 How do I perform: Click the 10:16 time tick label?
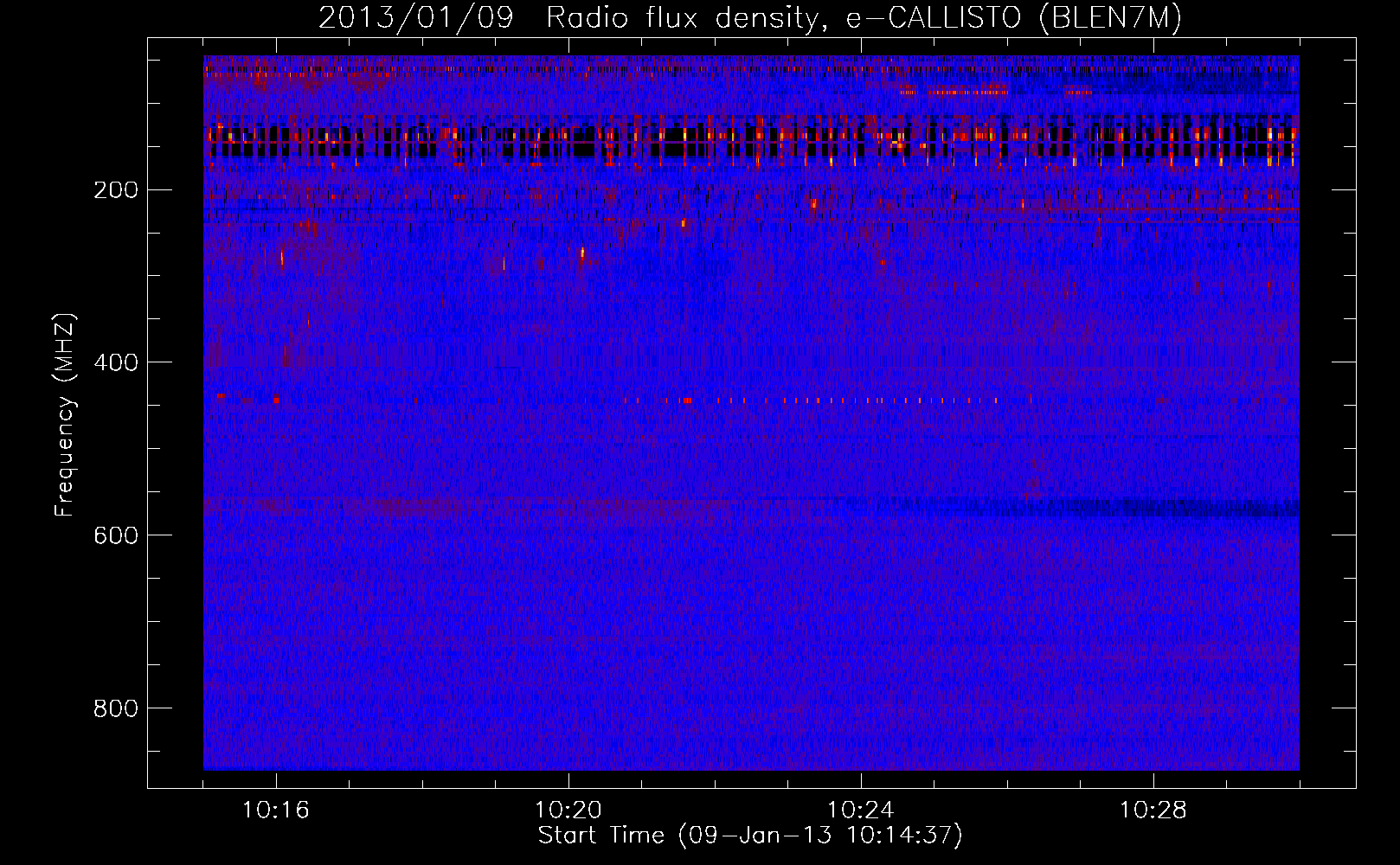[x=276, y=811]
